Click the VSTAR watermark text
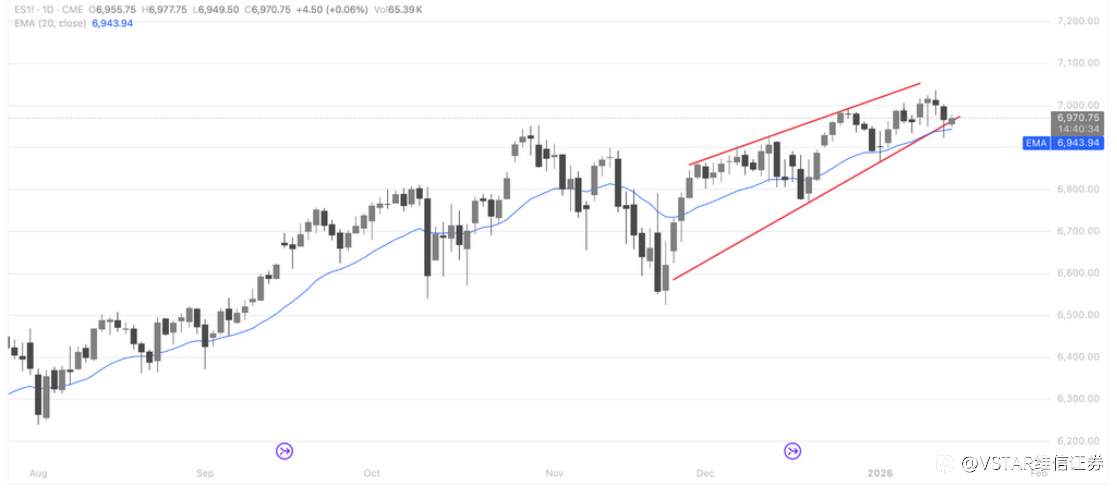 click(x=1033, y=463)
